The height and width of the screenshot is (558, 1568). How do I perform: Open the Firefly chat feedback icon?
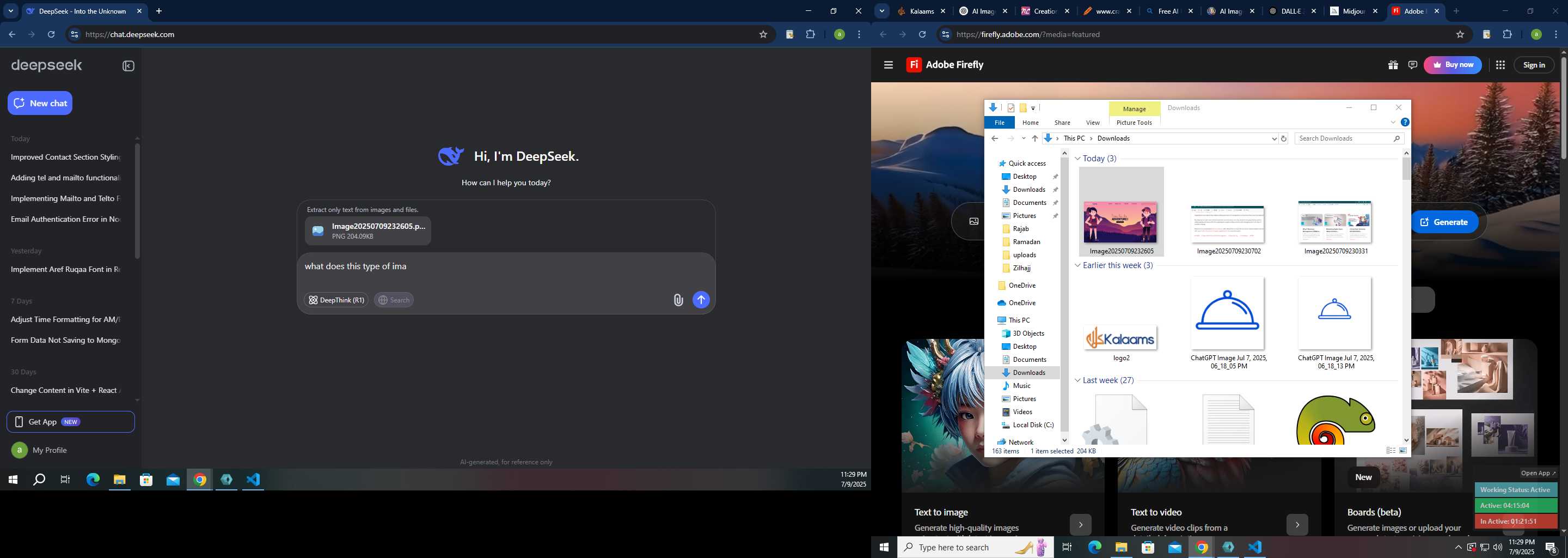(x=1413, y=64)
